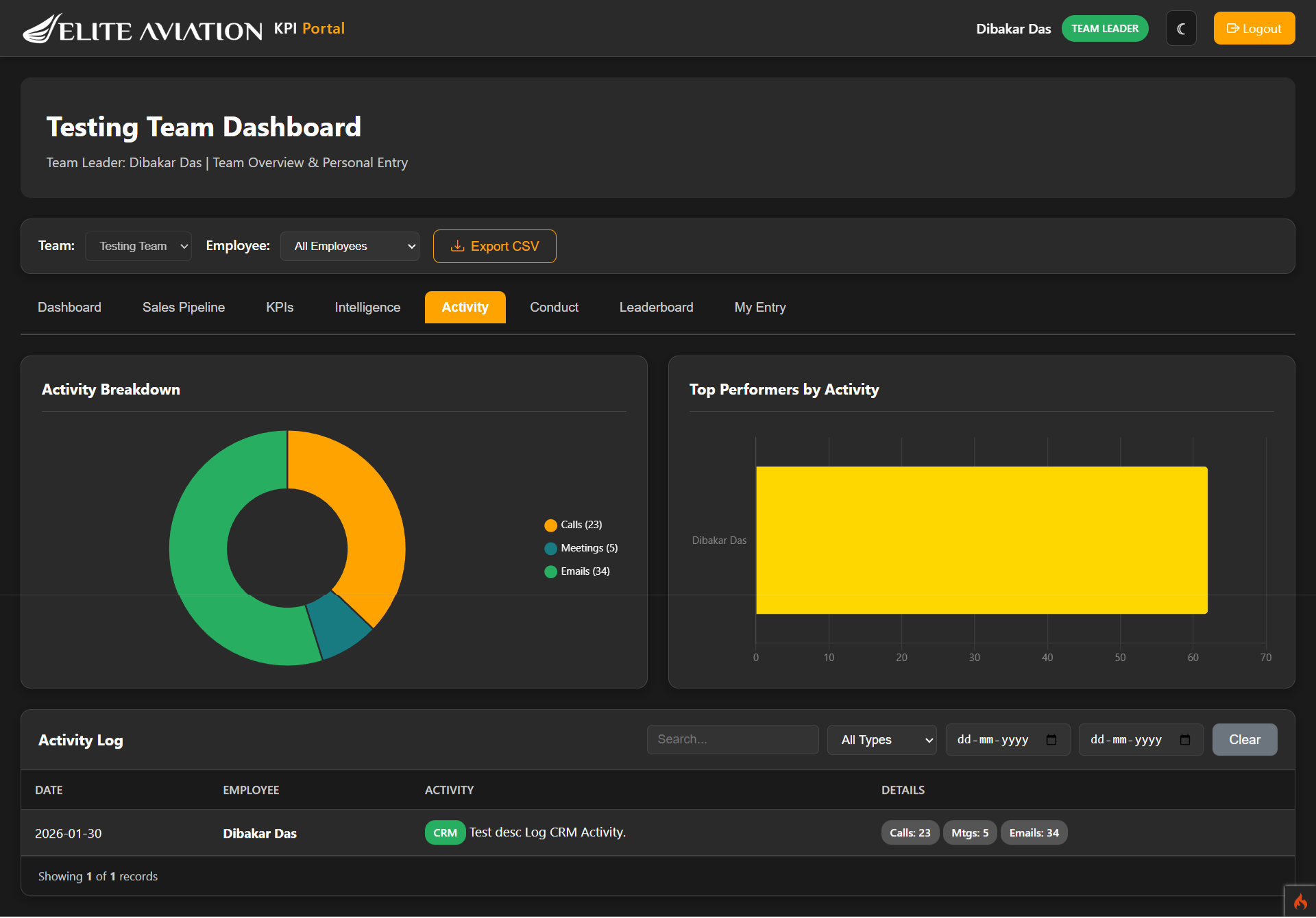
Task: Open the first date picker calendar icon
Action: coord(1051,740)
